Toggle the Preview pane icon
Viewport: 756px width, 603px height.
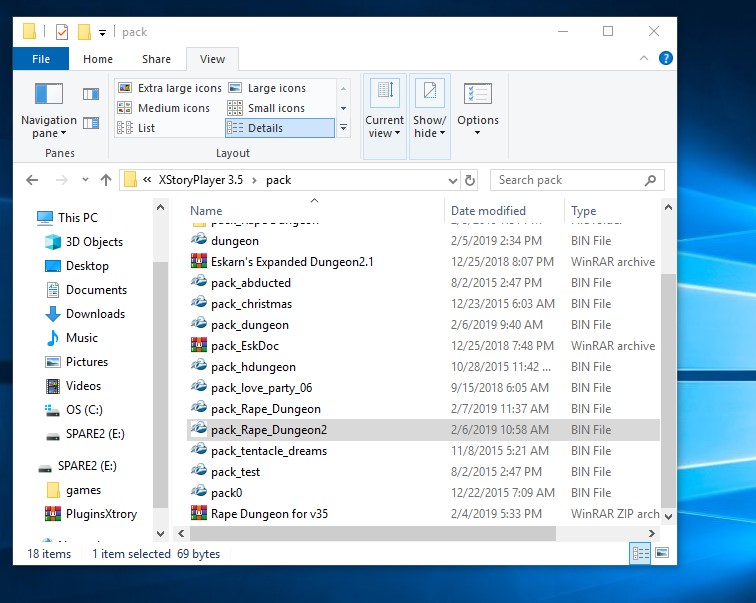point(91,94)
